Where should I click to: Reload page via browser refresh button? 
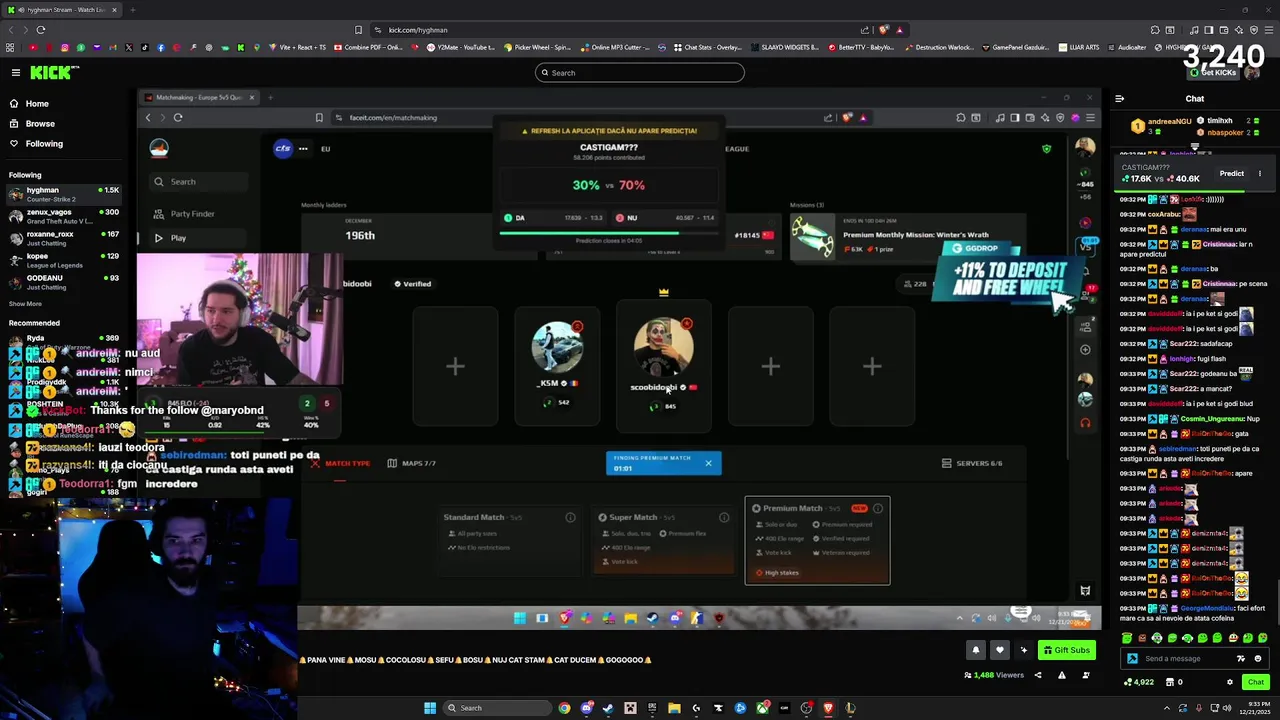tap(40, 30)
